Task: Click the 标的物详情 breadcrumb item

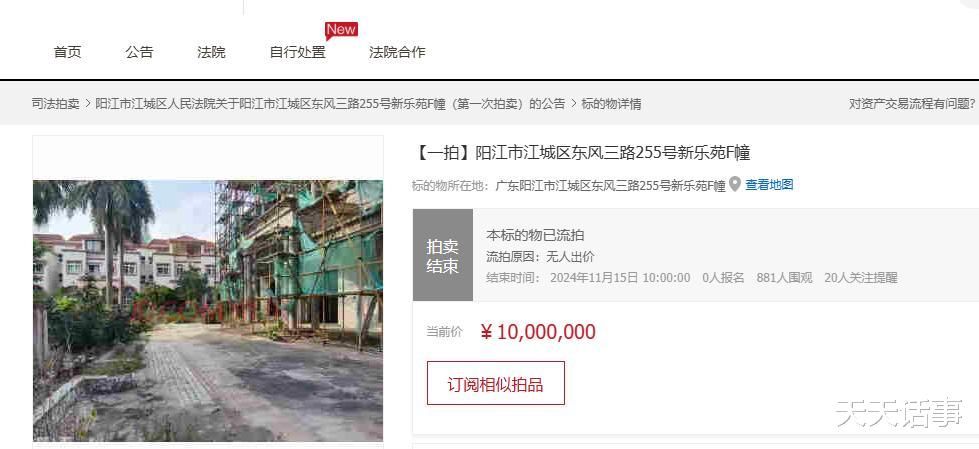Action: click(x=611, y=104)
